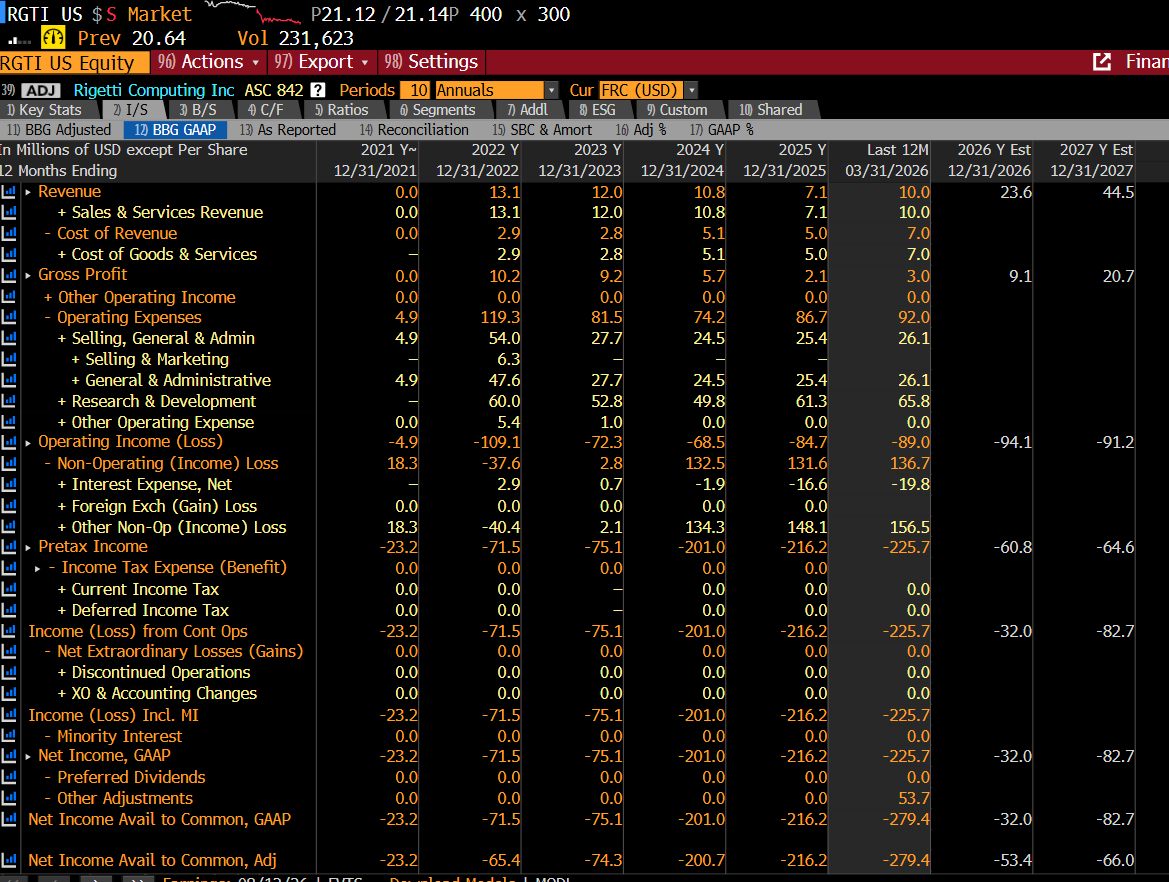Open the ESG tab
The width and height of the screenshot is (1169, 882).
click(597, 110)
